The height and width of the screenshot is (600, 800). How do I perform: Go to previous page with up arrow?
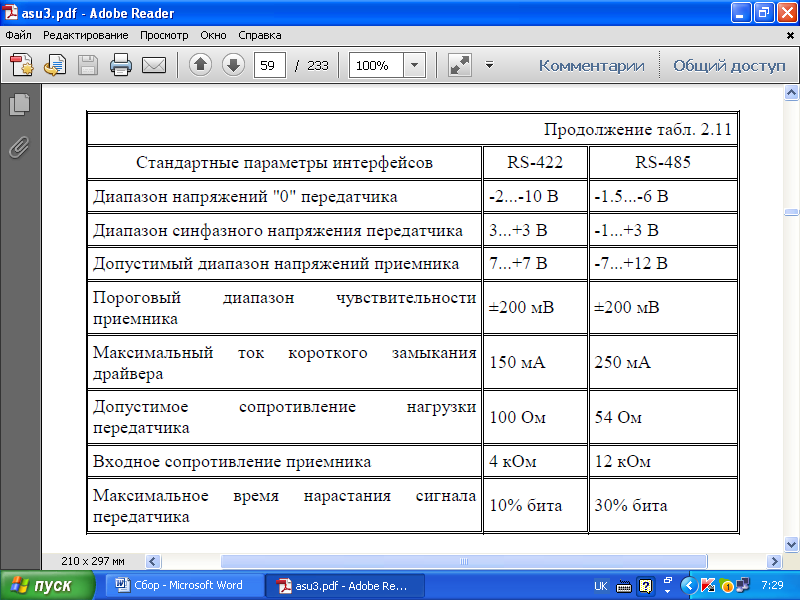click(201, 65)
